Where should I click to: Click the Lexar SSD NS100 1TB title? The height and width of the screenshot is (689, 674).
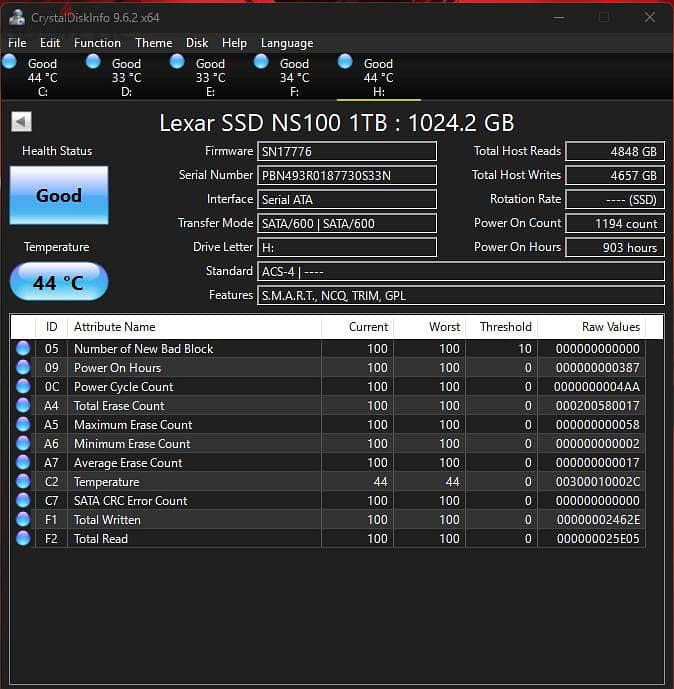click(337, 123)
